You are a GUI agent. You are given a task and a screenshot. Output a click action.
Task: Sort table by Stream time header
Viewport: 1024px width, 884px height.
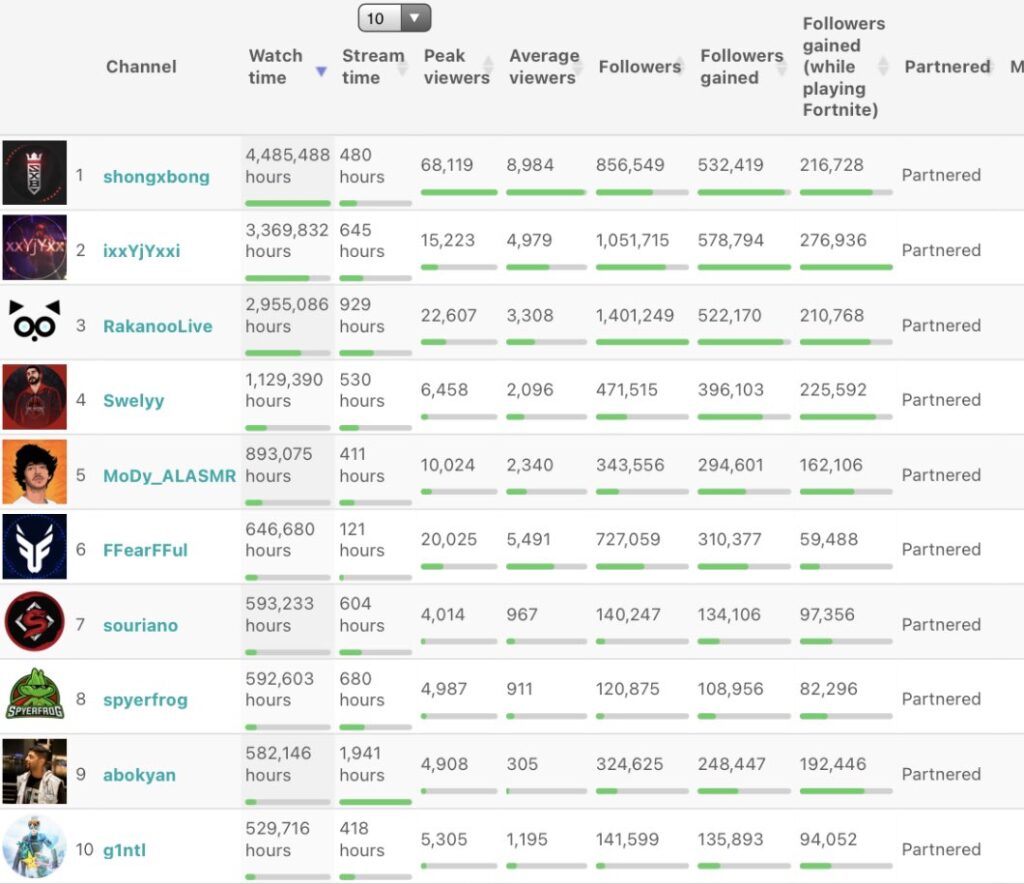[373, 66]
